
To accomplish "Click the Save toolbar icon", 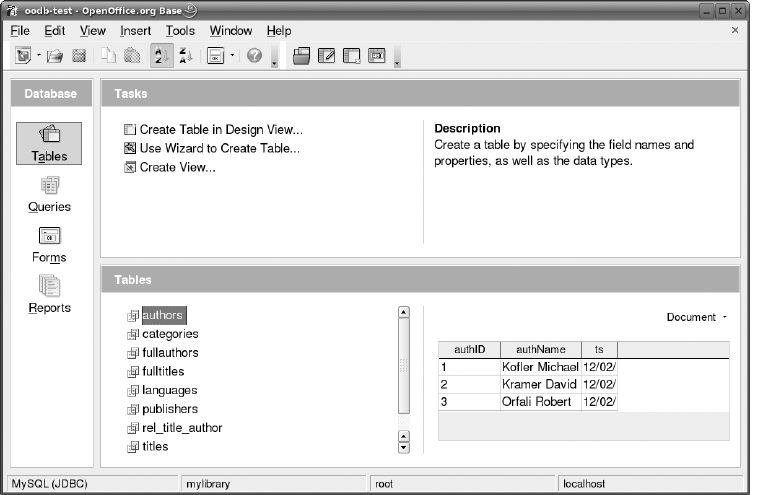I will click(79, 56).
